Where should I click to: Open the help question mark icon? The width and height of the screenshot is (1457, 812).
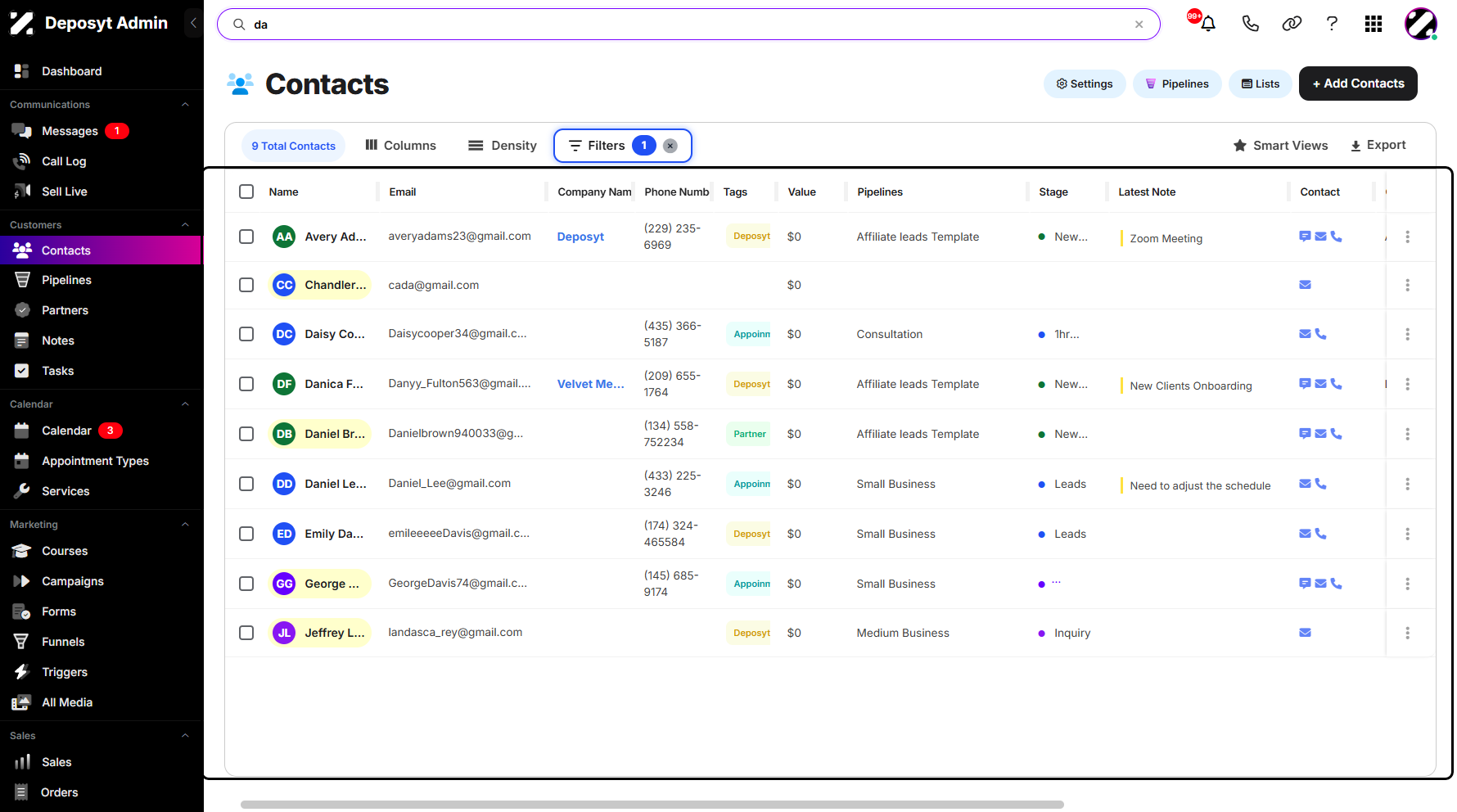point(1332,24)
